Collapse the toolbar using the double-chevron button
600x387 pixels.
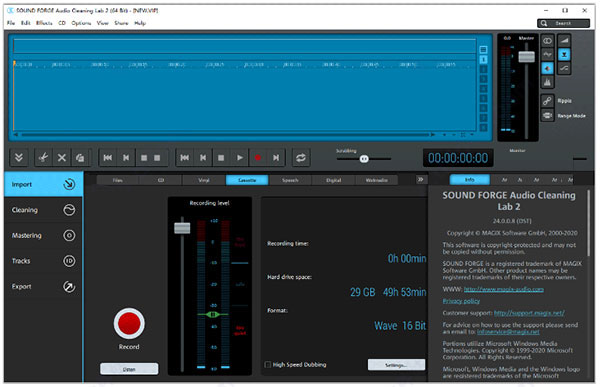(19, 157)
